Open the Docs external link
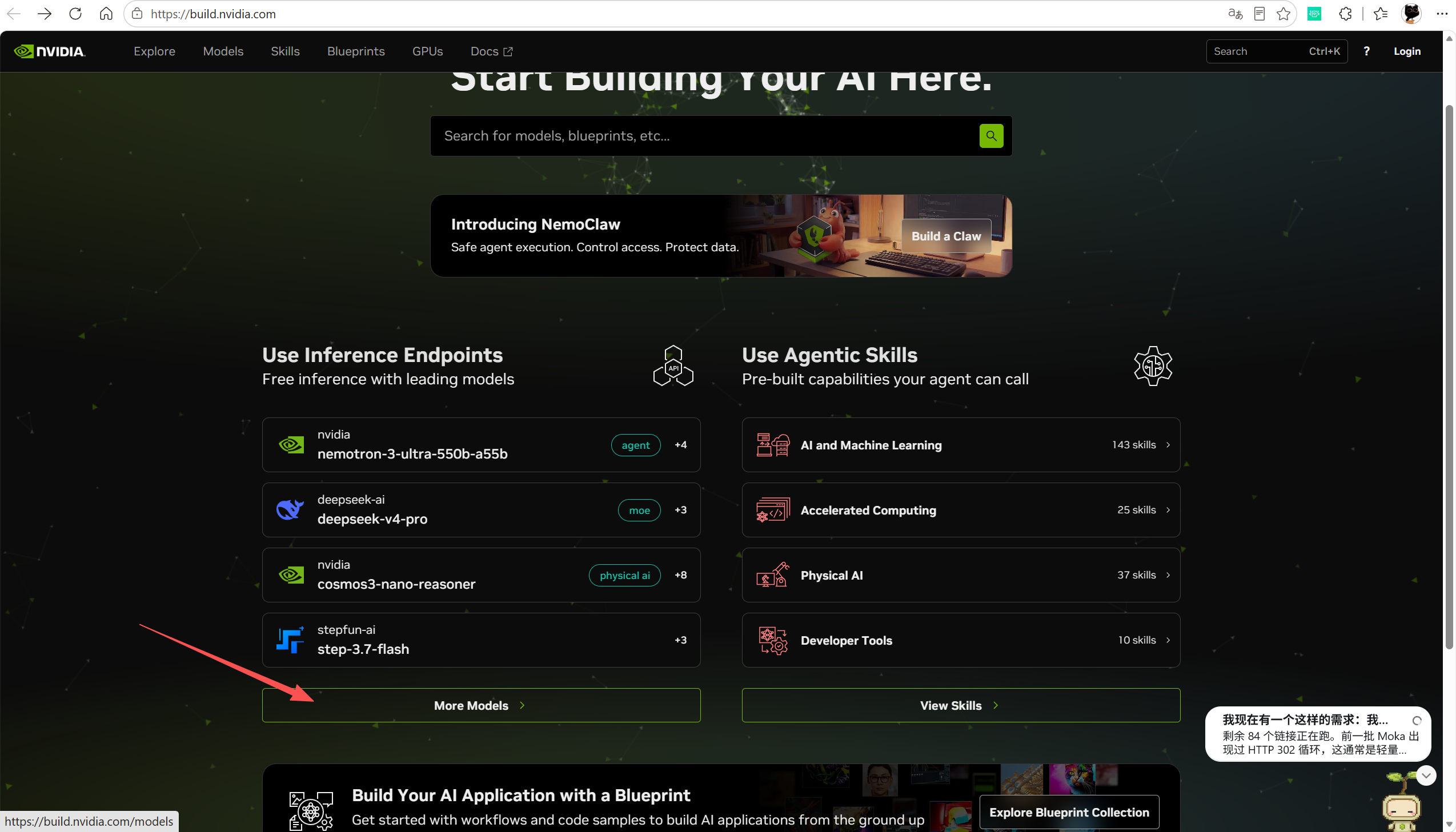 pyautogui.click(x=491, y=51)
